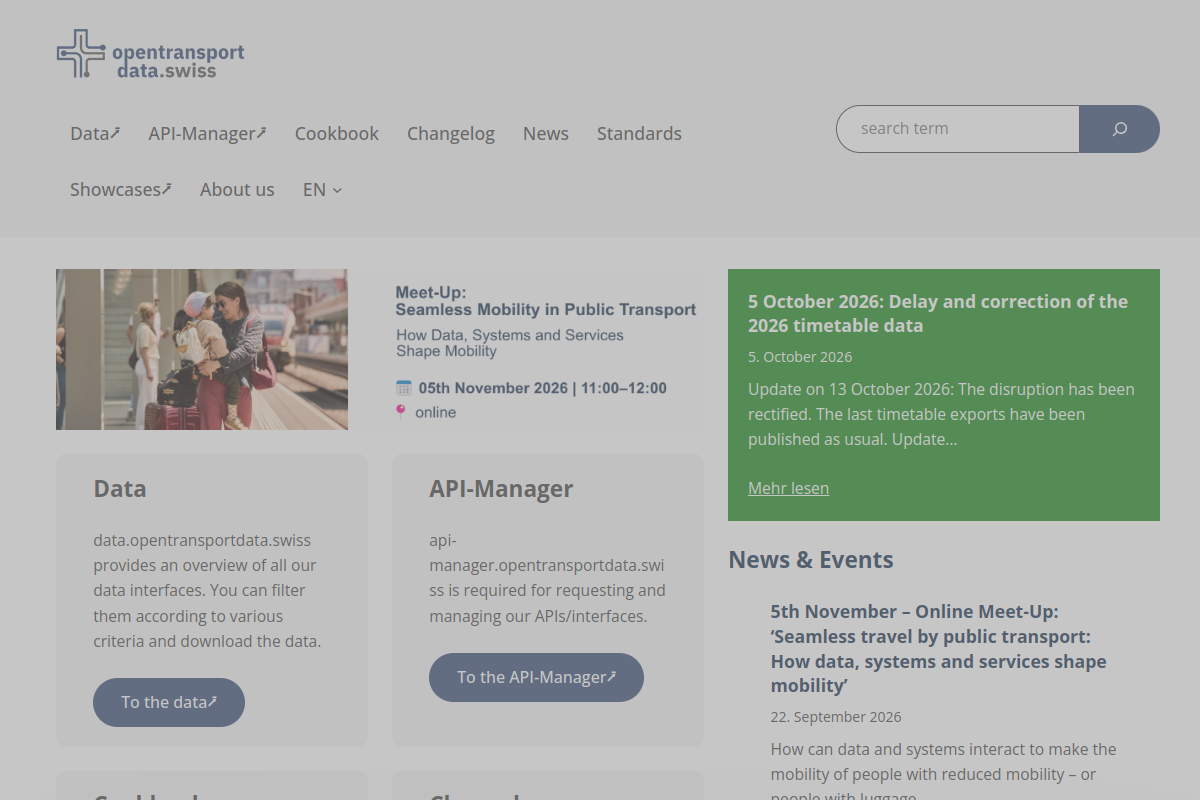The image size is (1200, 800).
Task: Go to the Cookbook page
Action: pyautogui.click(x=337, y=133)
